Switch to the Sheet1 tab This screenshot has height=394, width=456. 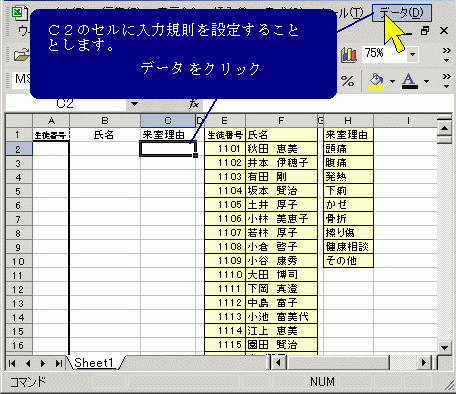click(x=94, y=363)
